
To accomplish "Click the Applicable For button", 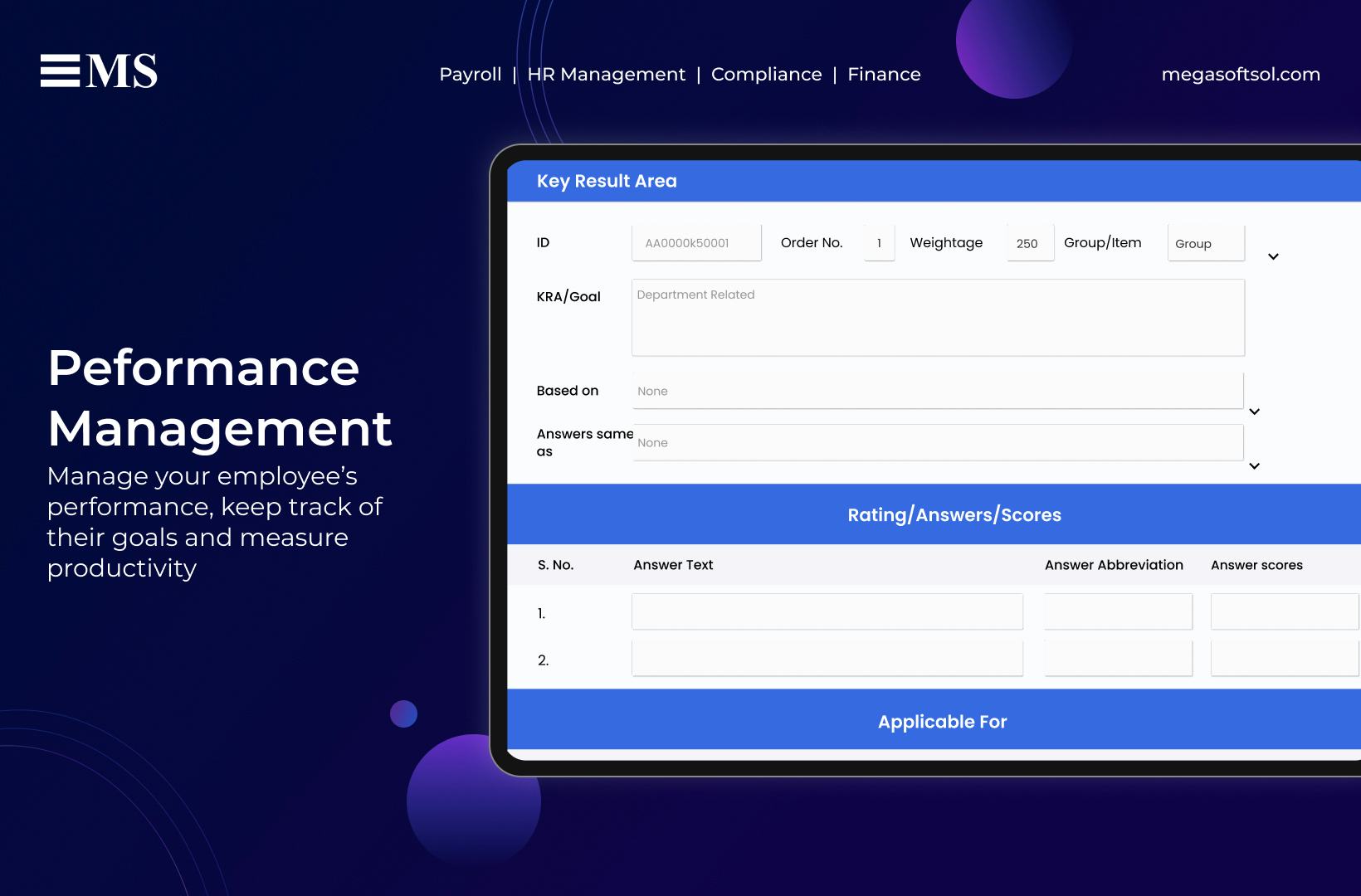I will [941, 721].
